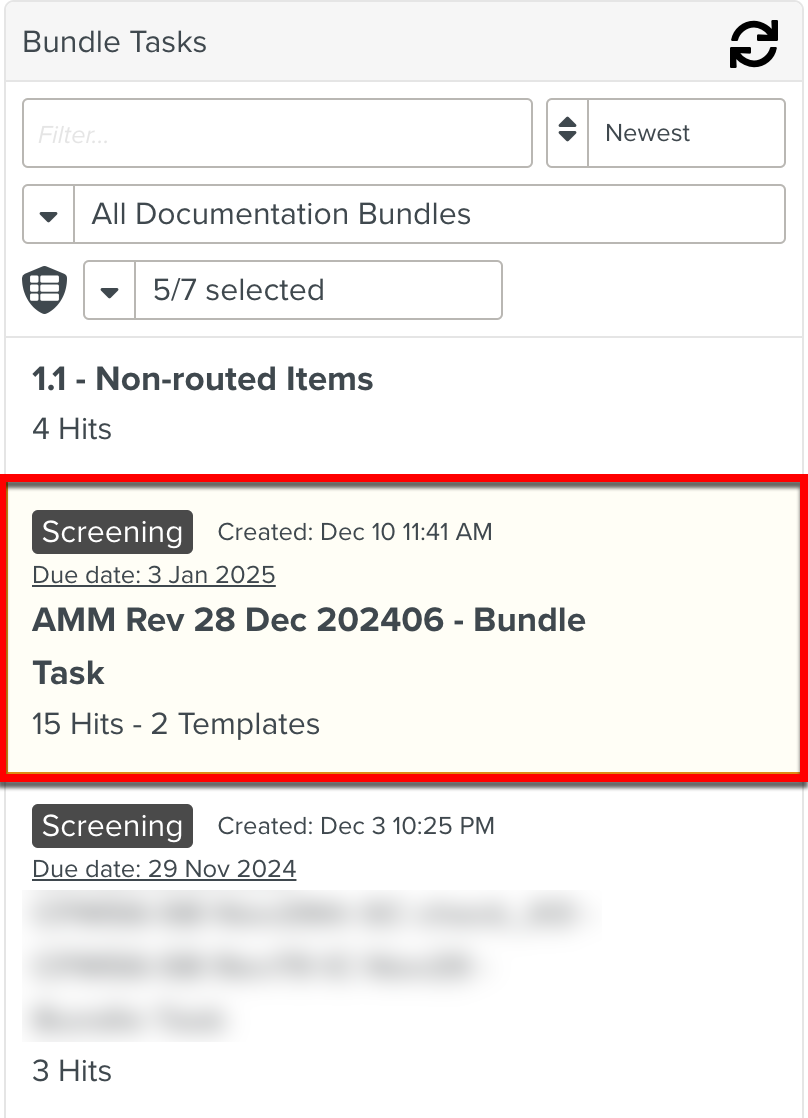Click Created: Dec 10 11:41 AM timestamp
The width and height of the screenshot is (808, 1118).
coord(355,532)
